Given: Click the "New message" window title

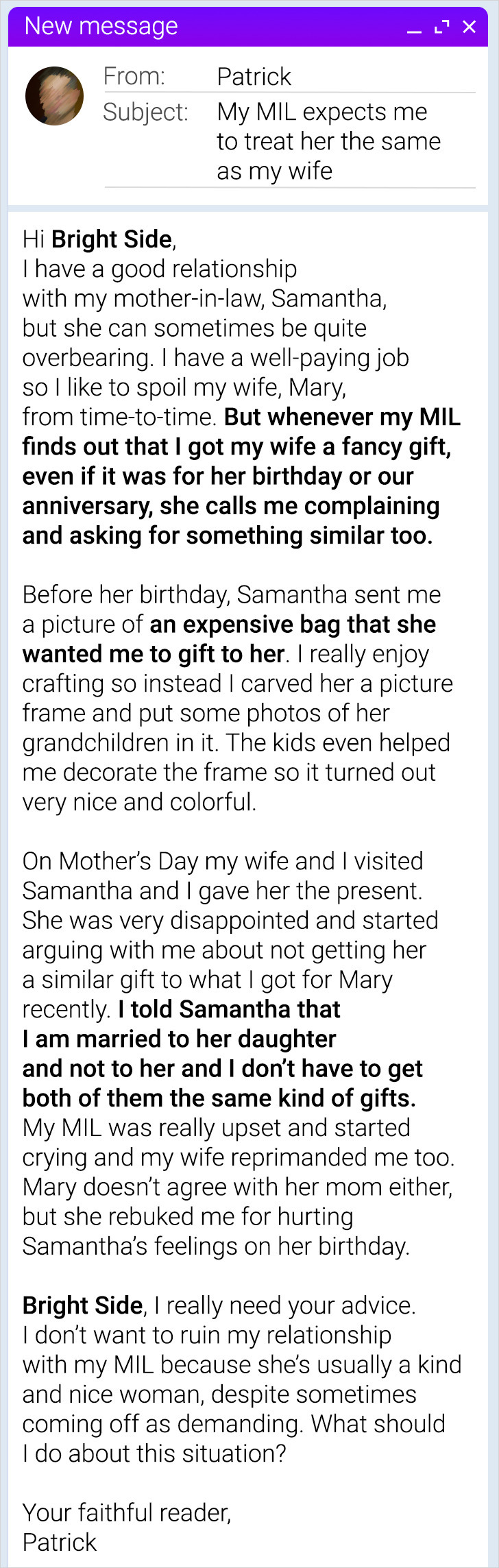Looking at the screenshot, I should click(101, 26).
